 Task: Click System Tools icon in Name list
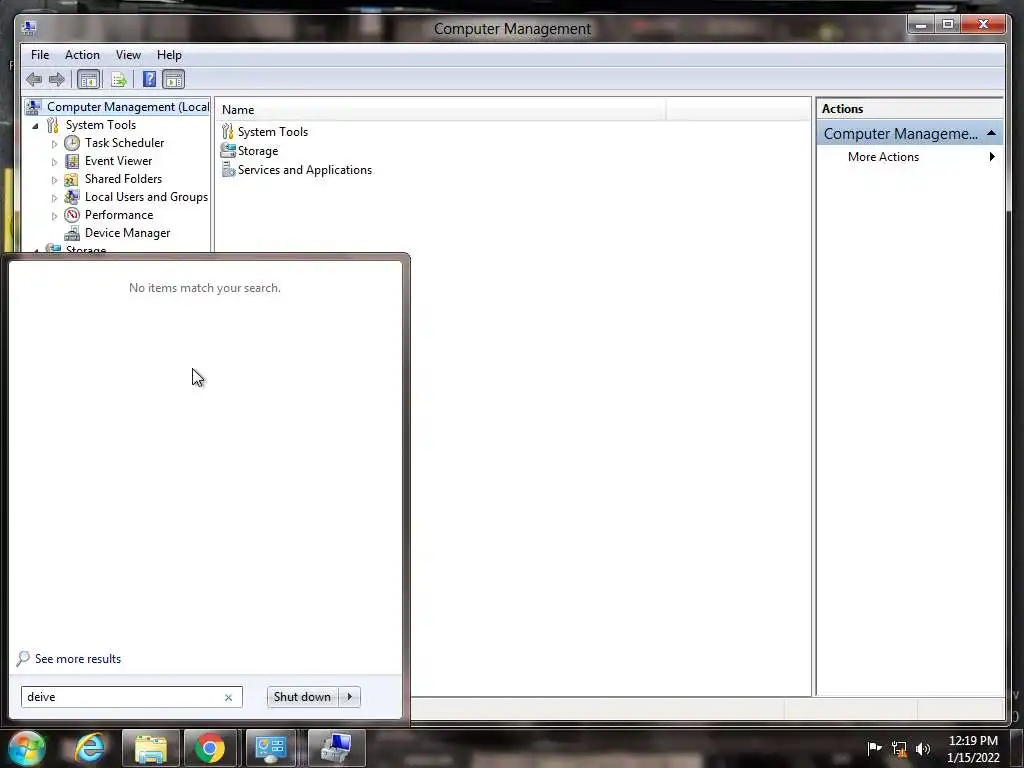click(x=227, y=131)
